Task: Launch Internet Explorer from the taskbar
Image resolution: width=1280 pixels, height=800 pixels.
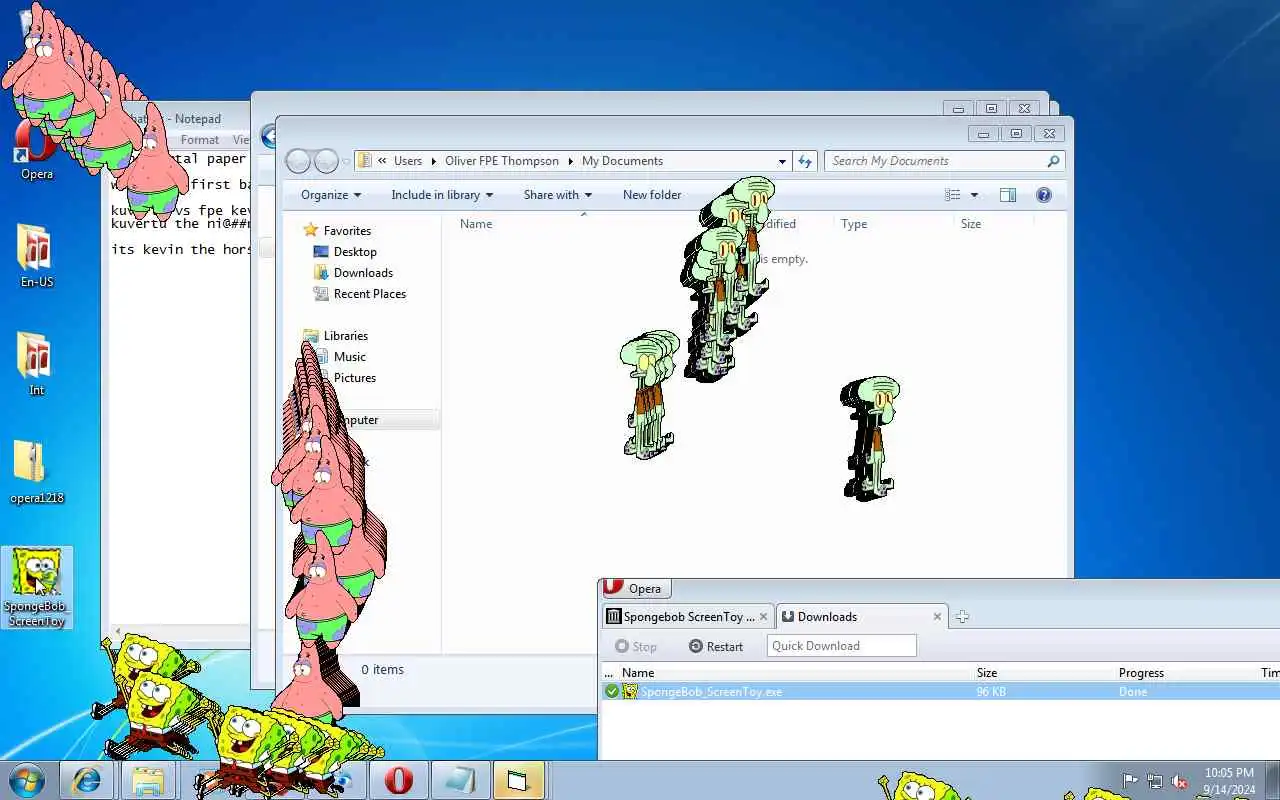Action: (x=87, y=780)
